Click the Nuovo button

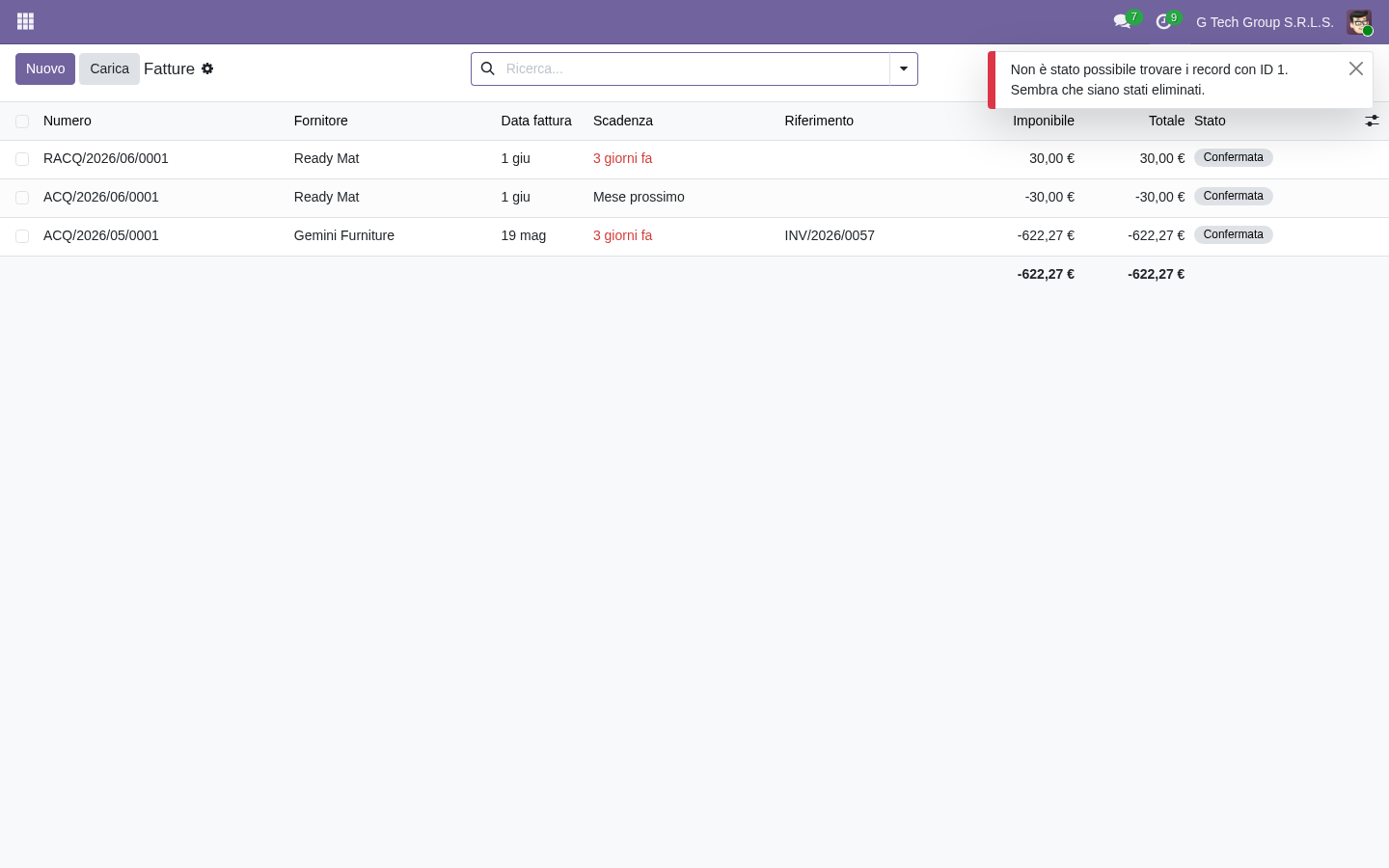tap(45, 68)
